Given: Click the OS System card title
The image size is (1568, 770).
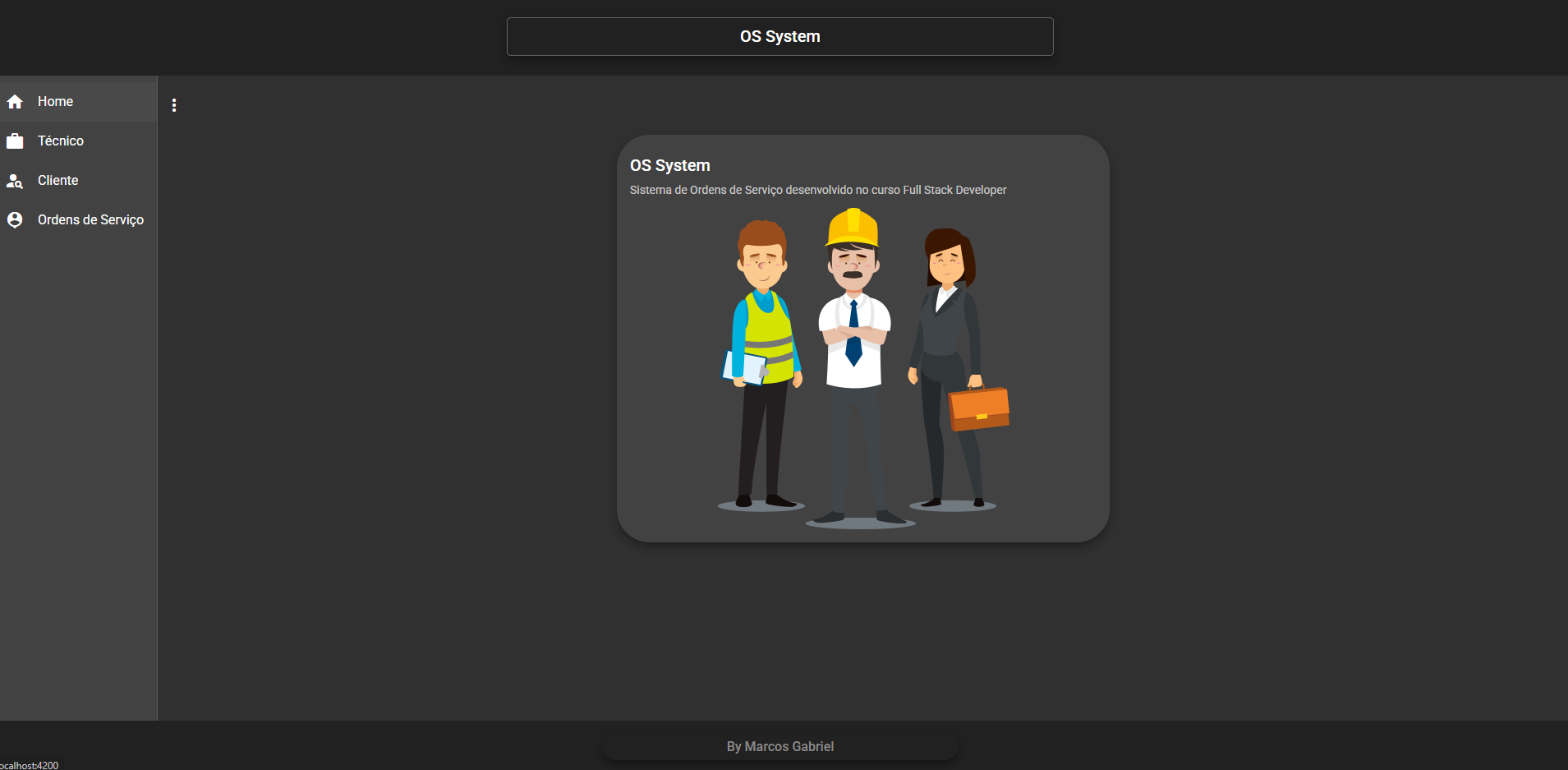Looking at the screenshot, I should tap(669, 165).
